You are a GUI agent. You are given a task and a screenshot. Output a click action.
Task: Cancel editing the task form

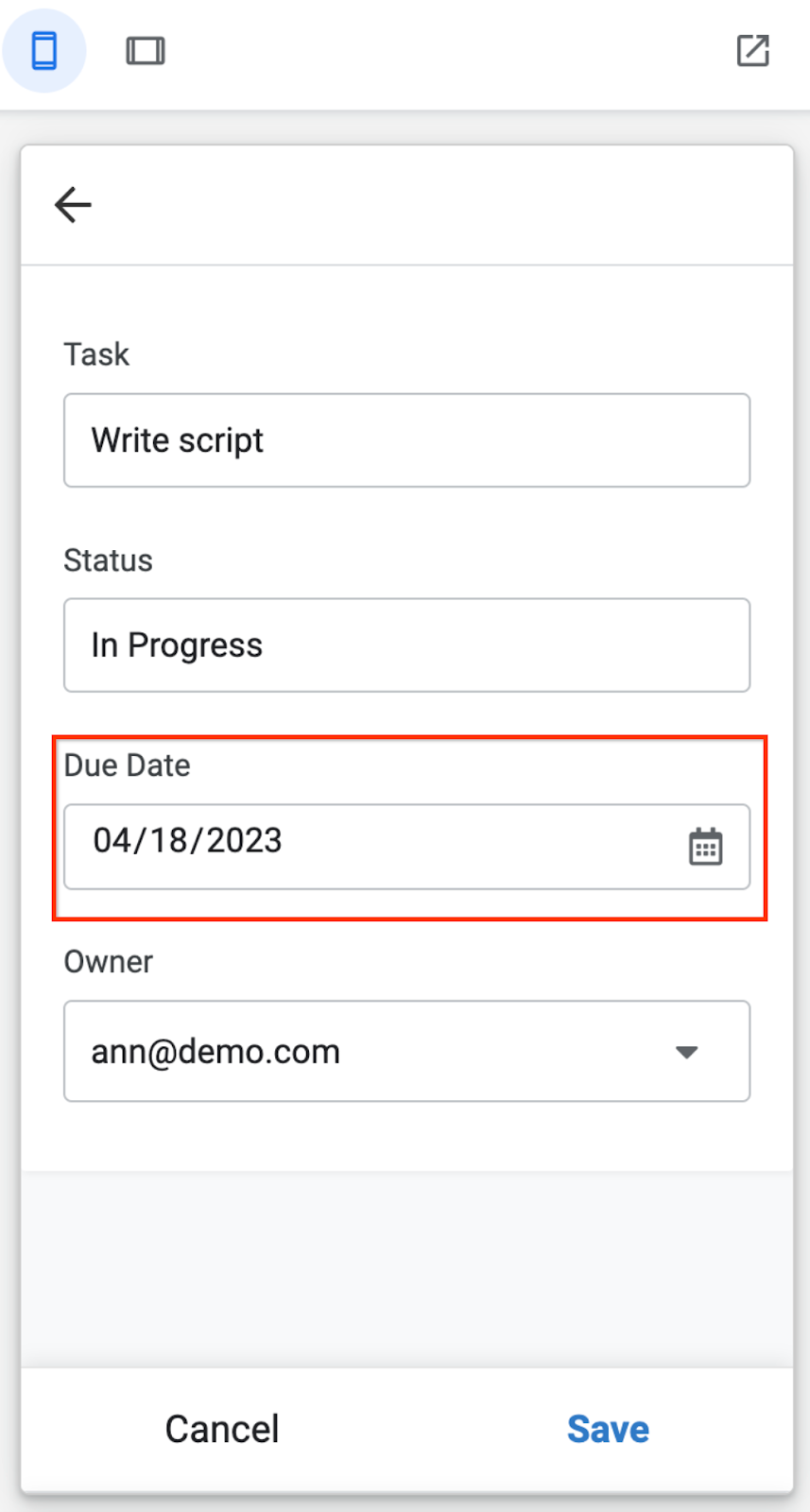(221, 1429)
